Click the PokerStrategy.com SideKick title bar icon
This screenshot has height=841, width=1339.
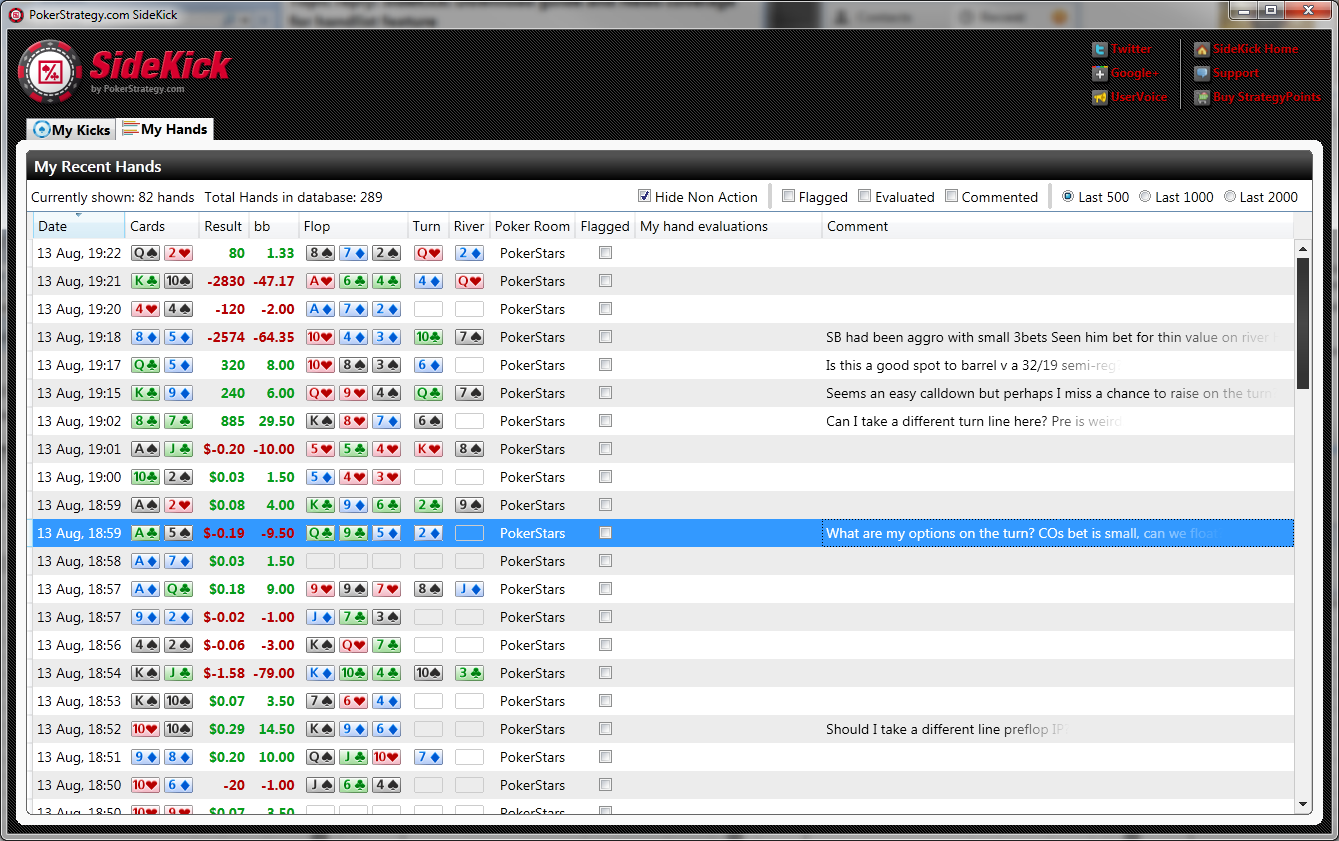click(16, 15)
